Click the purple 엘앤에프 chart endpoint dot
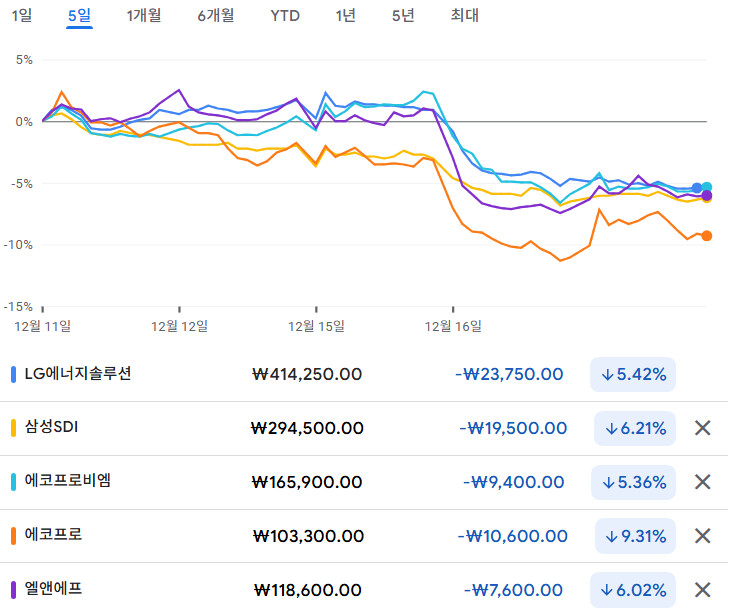The height and width of the screenshot is (616, 741). pyautogui.click(x=707, y=195)
